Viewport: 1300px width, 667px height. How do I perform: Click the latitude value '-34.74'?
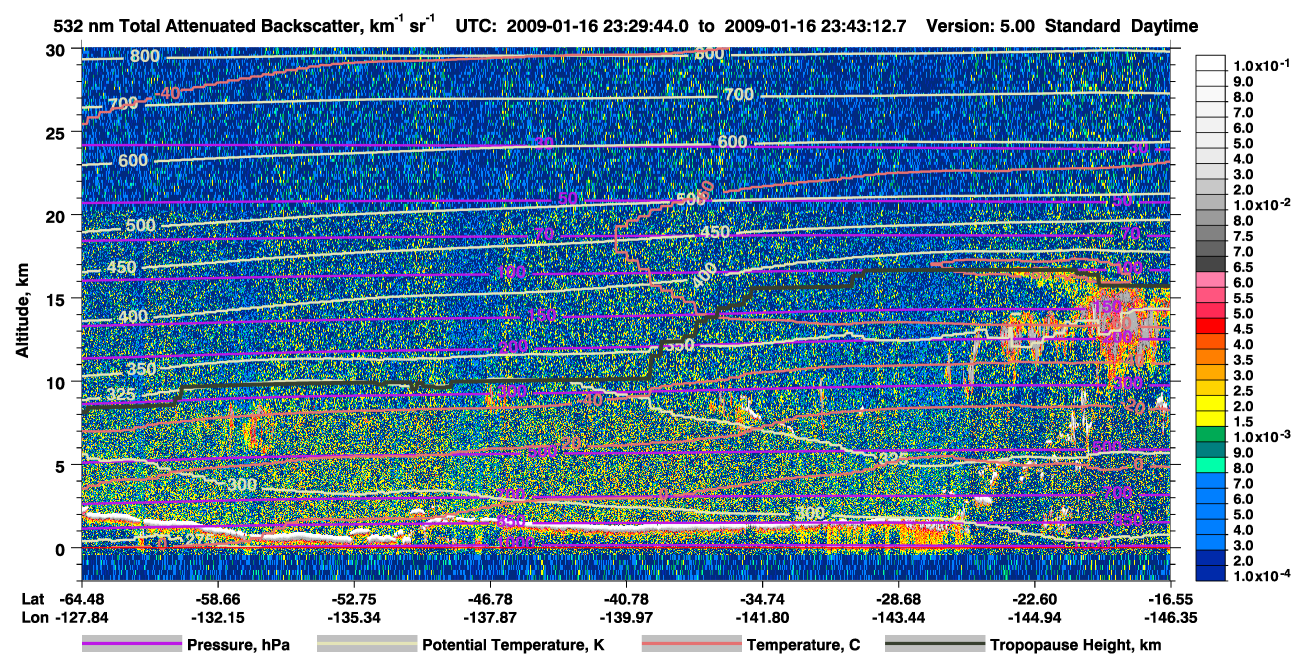762,599
